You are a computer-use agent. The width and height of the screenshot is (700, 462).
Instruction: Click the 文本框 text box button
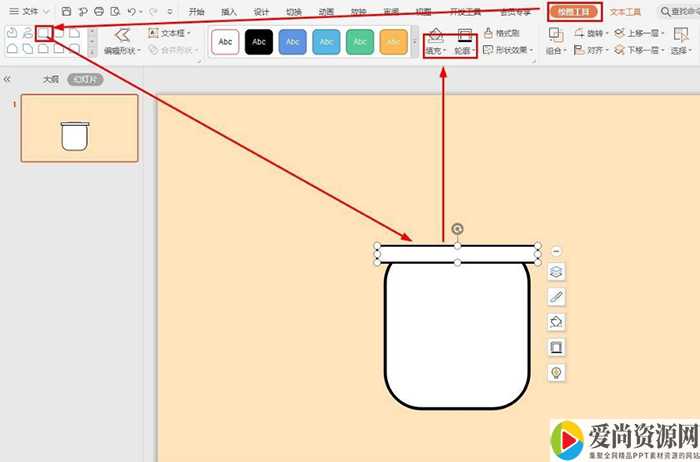[x=175, y=33]
